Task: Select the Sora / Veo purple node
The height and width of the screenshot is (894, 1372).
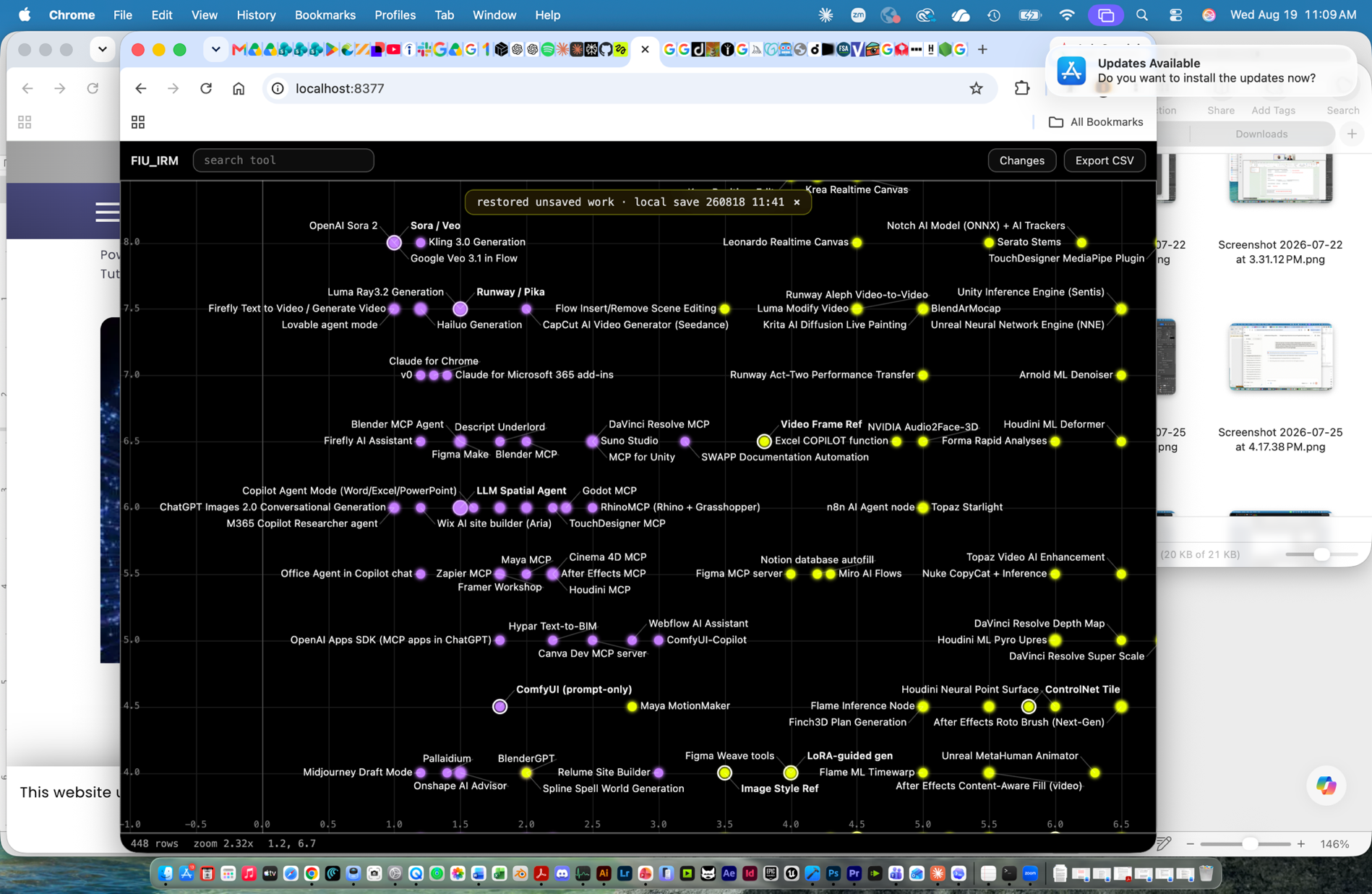Action: (x=394, y=242)
